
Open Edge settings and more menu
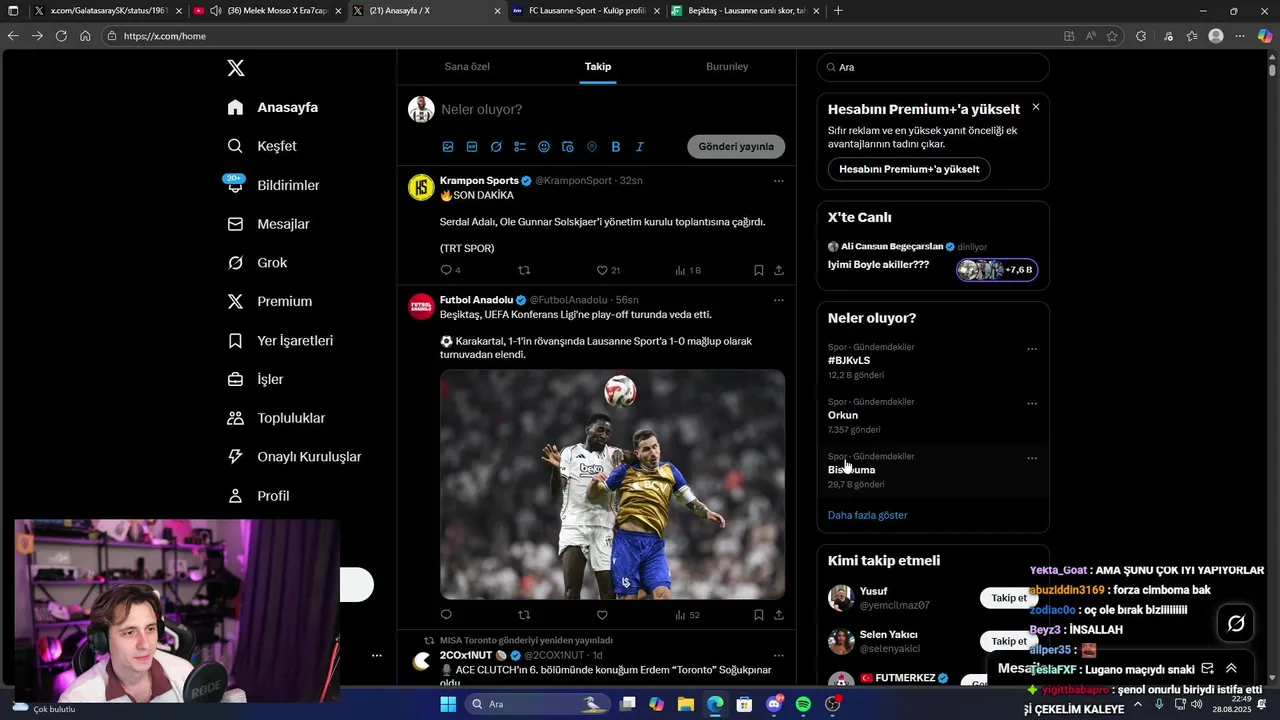pyautogui.click(x=1241, y=36)
